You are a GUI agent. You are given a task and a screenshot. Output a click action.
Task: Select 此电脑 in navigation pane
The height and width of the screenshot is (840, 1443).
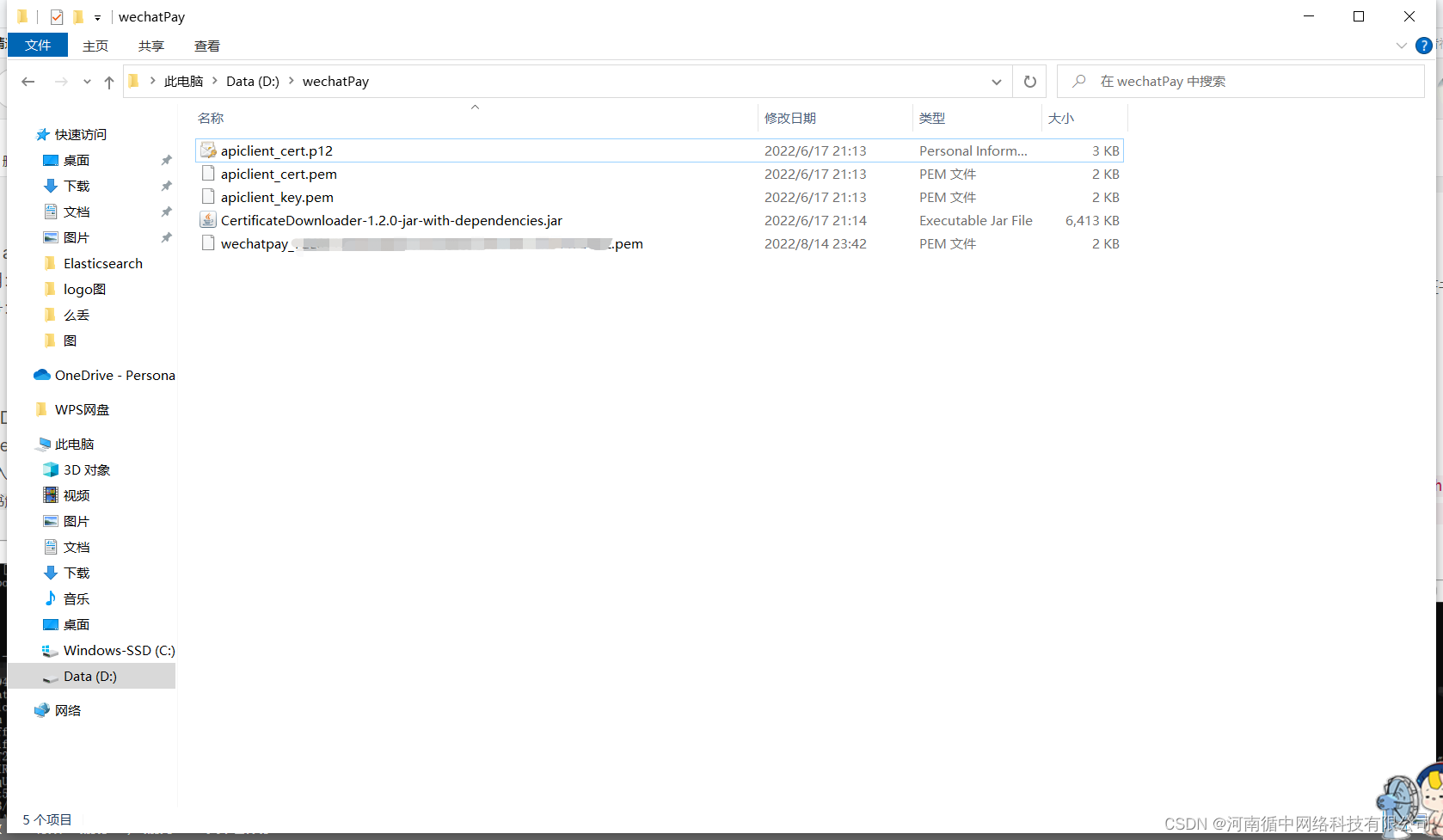click(x=74, y=445)
